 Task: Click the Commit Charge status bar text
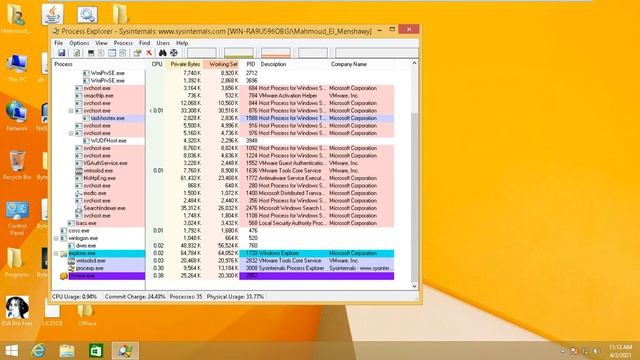135,297
